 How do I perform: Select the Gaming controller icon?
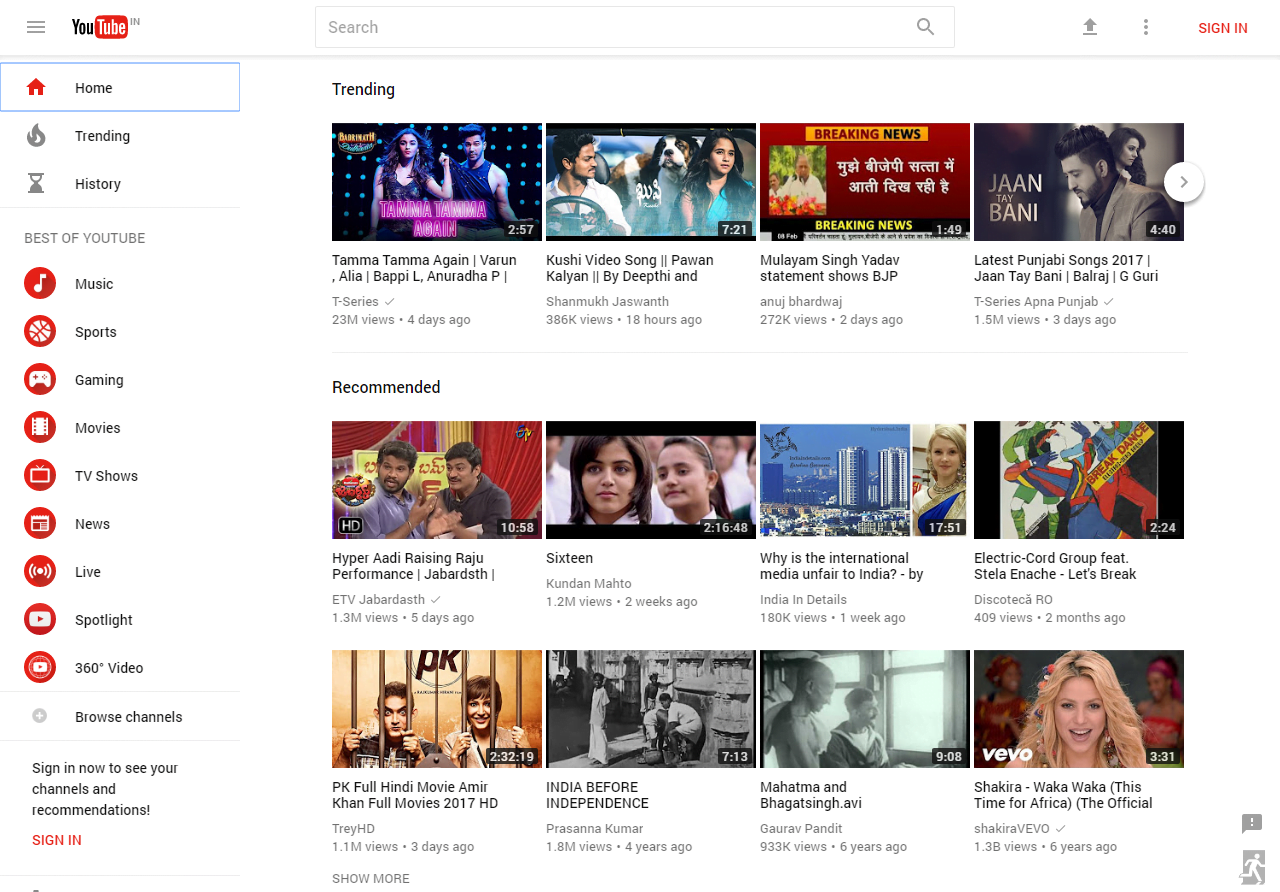click(40, 380)
